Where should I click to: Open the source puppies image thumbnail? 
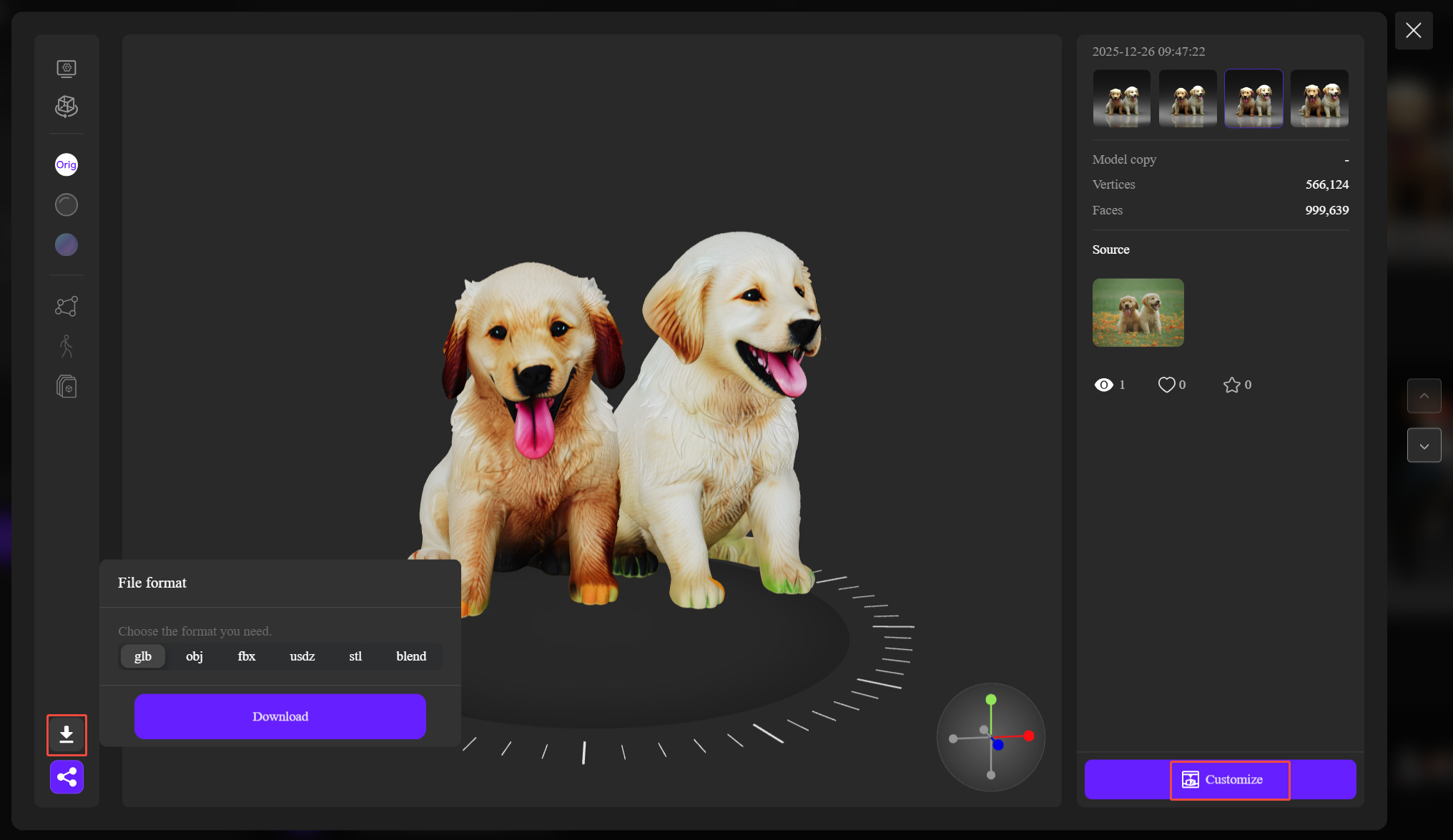[x=1138, y=312]
